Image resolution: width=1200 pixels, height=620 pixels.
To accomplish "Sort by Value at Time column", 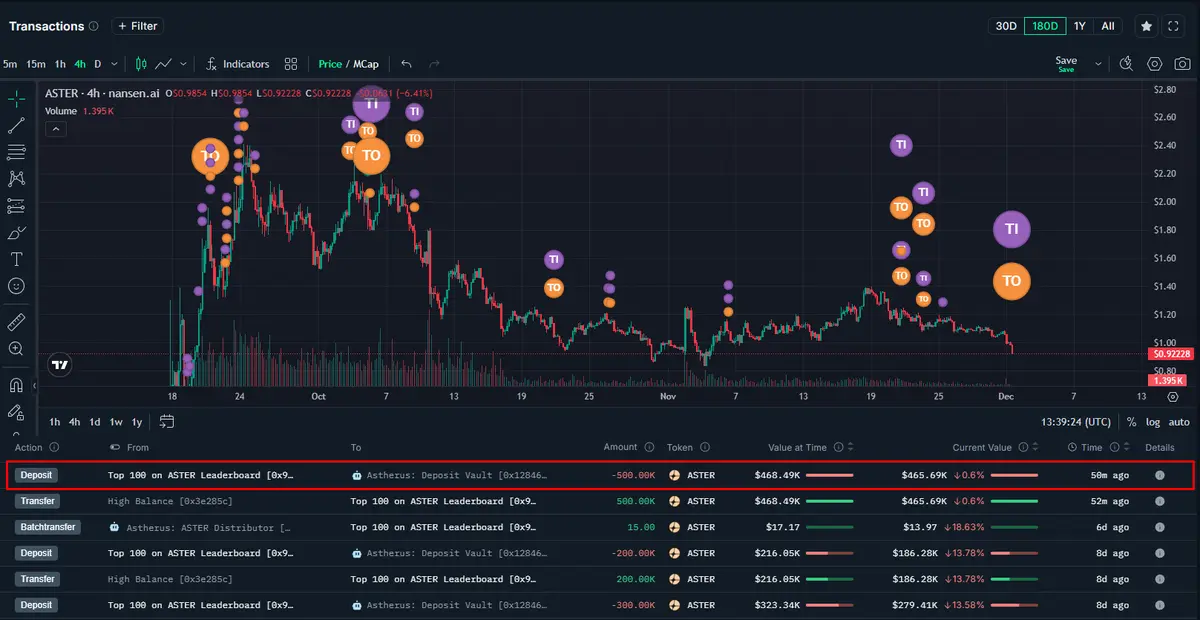I will [x=852, y=448].
